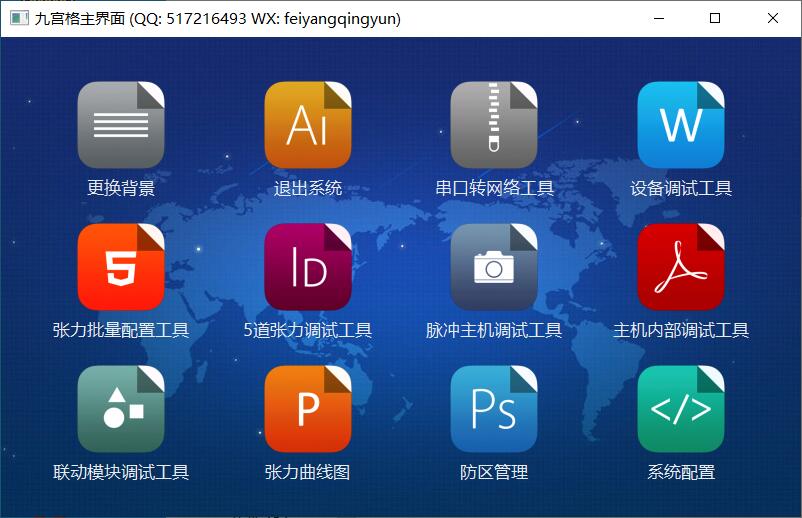Maximize the 九宫格主界面 window
This screenshot has width=802, height=518.
pyautogui.click(x=715, y=18)
